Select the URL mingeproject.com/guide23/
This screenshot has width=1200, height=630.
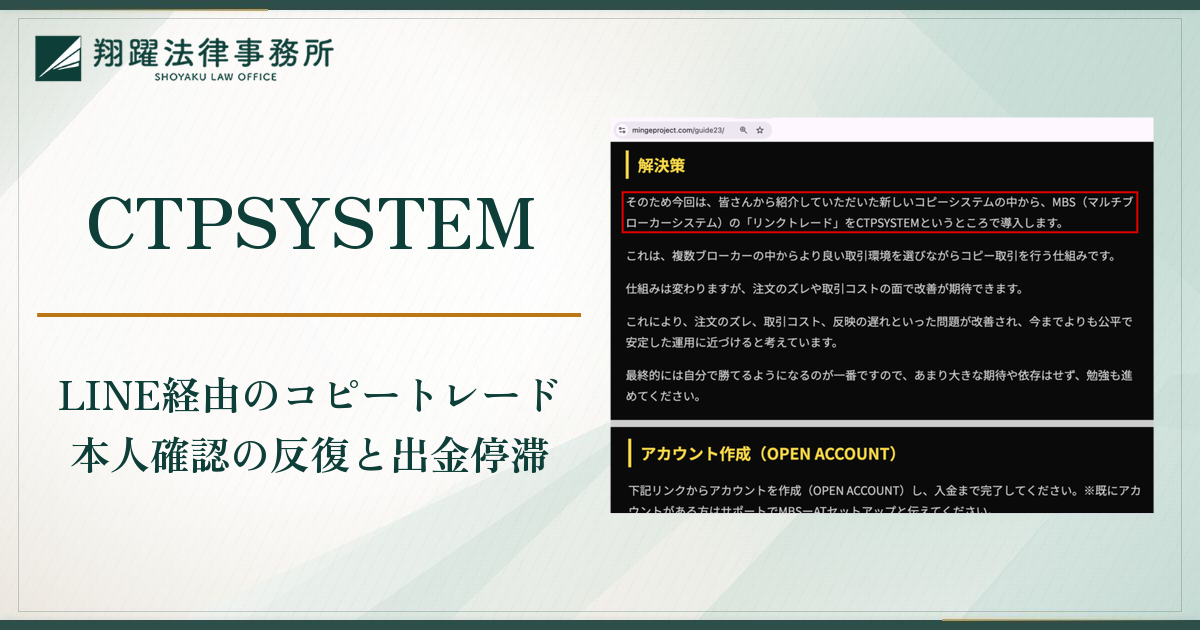678,130
